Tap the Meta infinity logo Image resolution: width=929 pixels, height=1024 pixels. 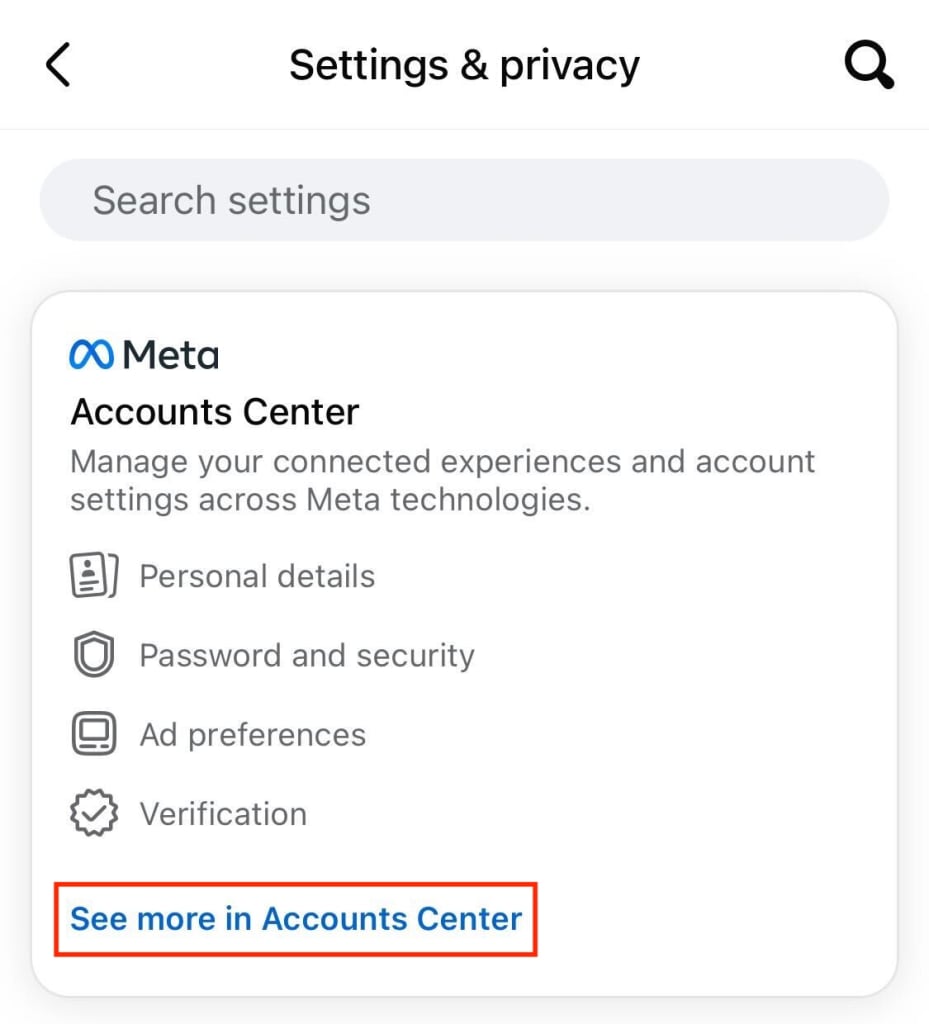click(92, 355)
